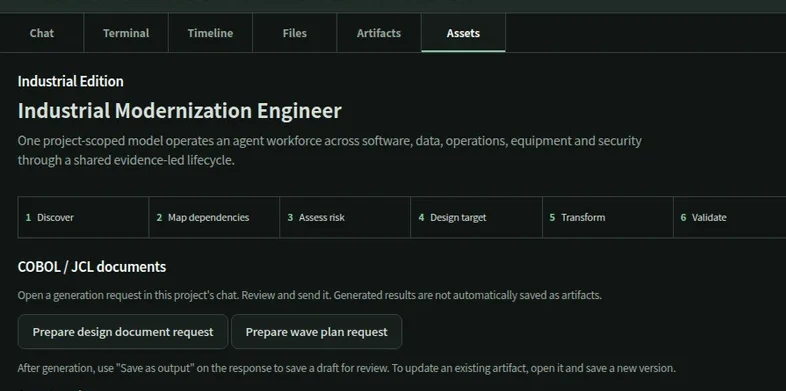Image resolution: width=786 pixels, height=391 pixels.
Task: Click the COBOL / JCL documents heading
Action: click(x=92, y=267)
